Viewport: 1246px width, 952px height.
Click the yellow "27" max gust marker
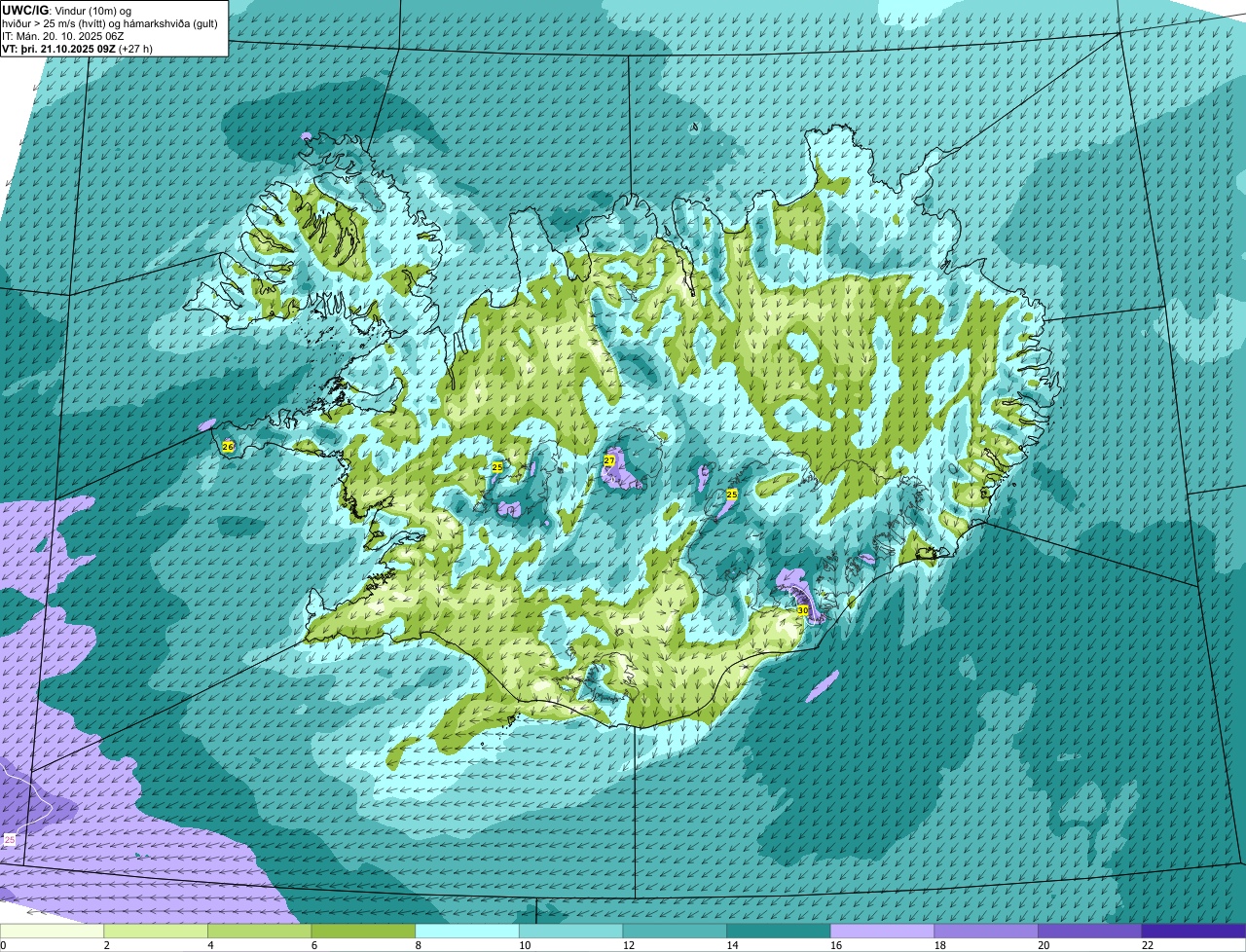click(609, 460)
